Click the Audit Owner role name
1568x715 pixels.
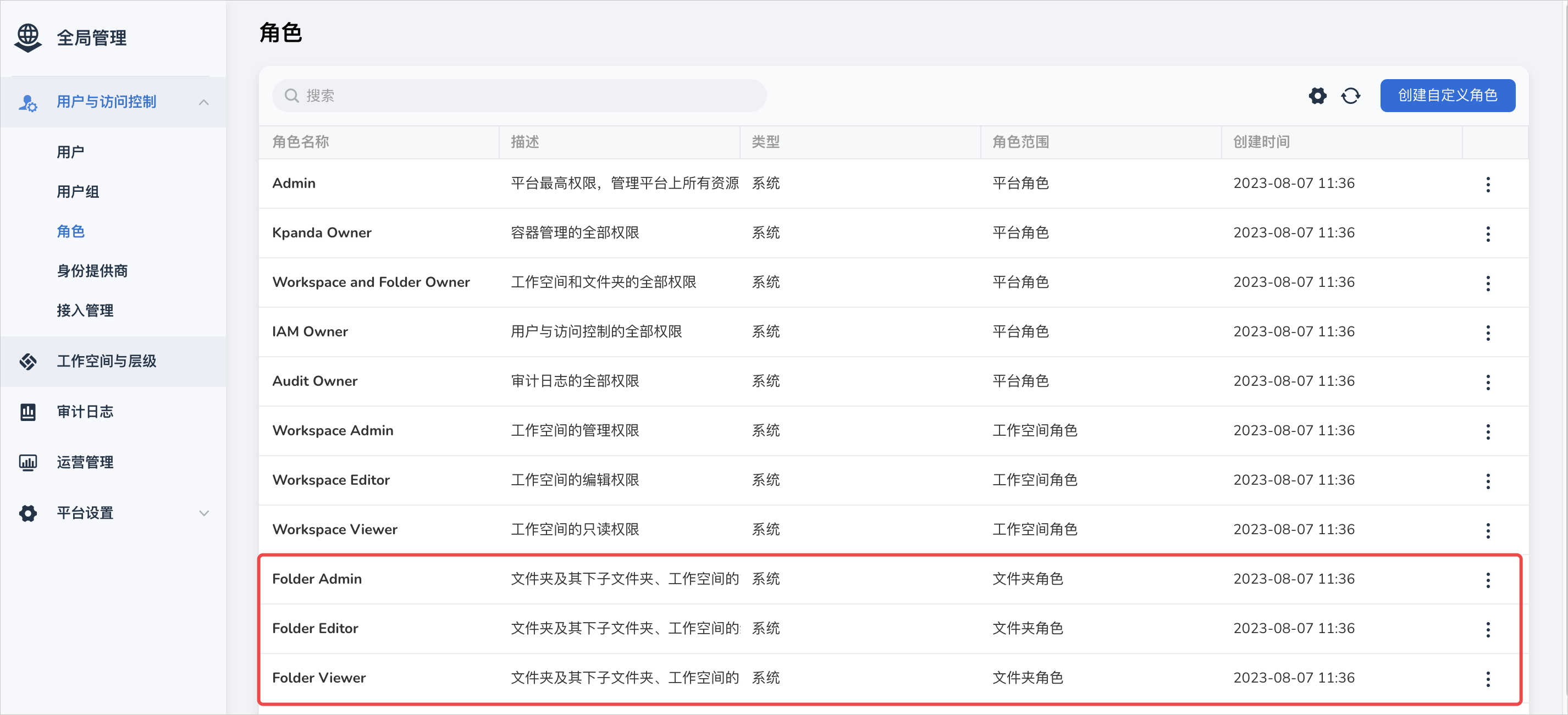314,381
